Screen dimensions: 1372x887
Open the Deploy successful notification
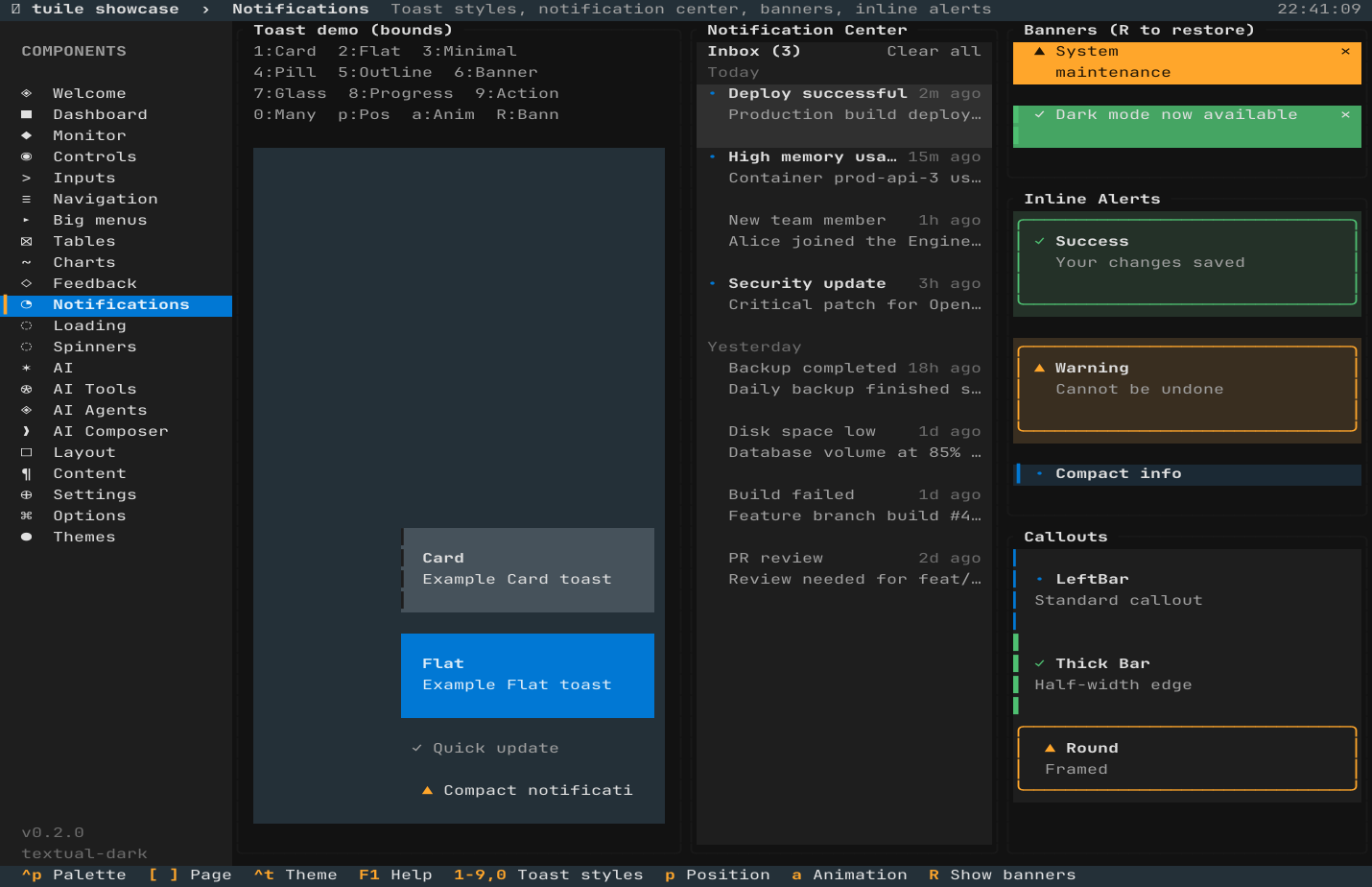click(844, 104)
